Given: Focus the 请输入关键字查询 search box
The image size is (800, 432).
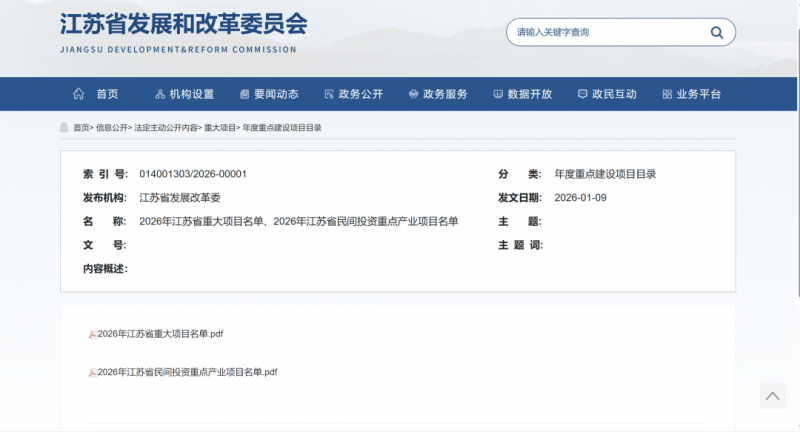Looking at the screenshot, I should [605, 32].
